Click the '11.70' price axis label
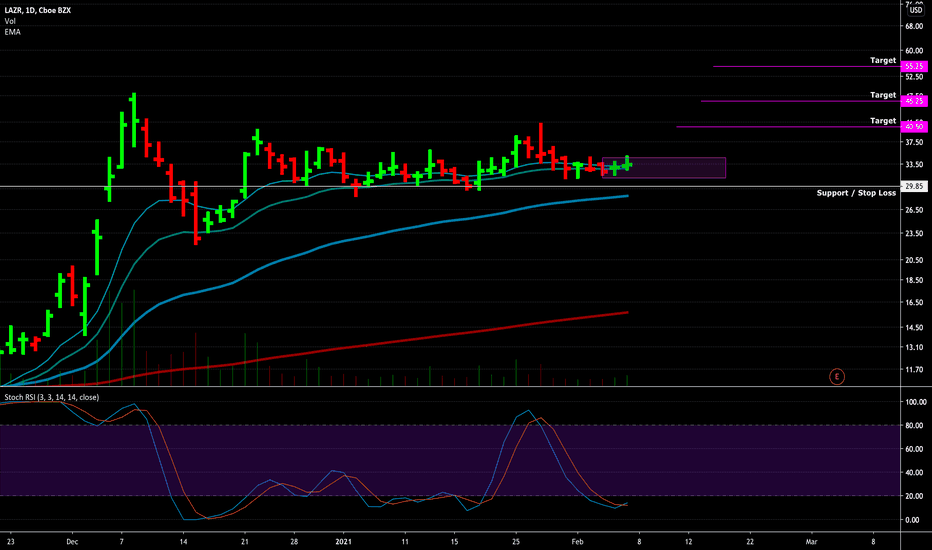932x550 pixels. point(914,370)
